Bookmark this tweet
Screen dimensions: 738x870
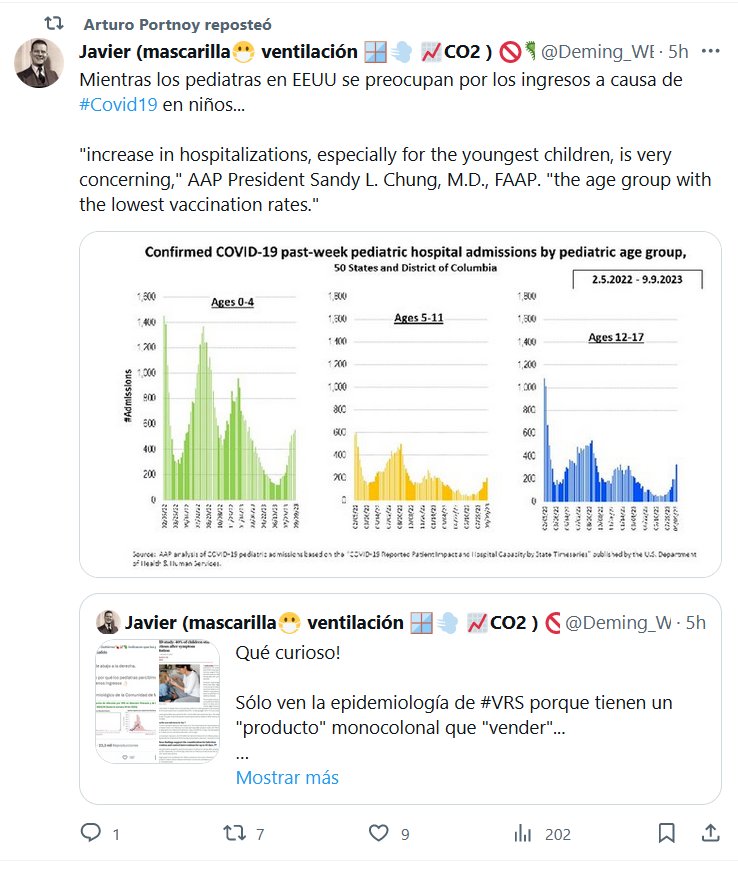667,833
